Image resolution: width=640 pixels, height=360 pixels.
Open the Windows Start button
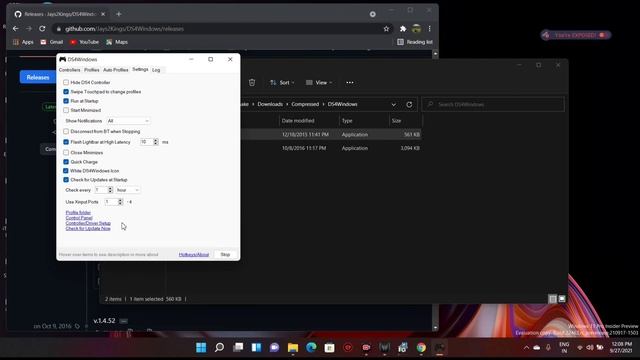coord(201,347)
